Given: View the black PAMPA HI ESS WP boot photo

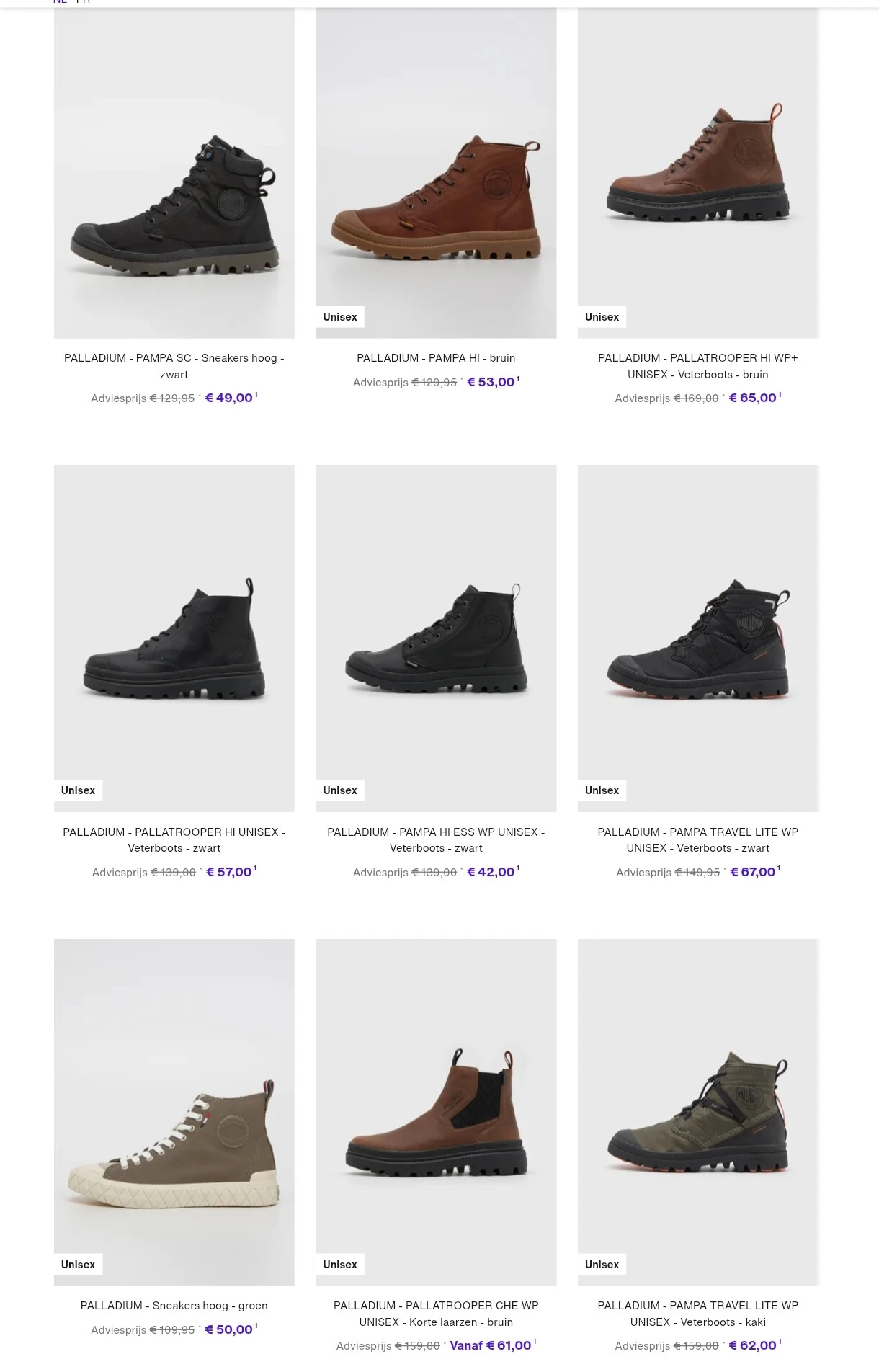Looking at the screenshot, I should pyautogui.click(x=436, y=641).
